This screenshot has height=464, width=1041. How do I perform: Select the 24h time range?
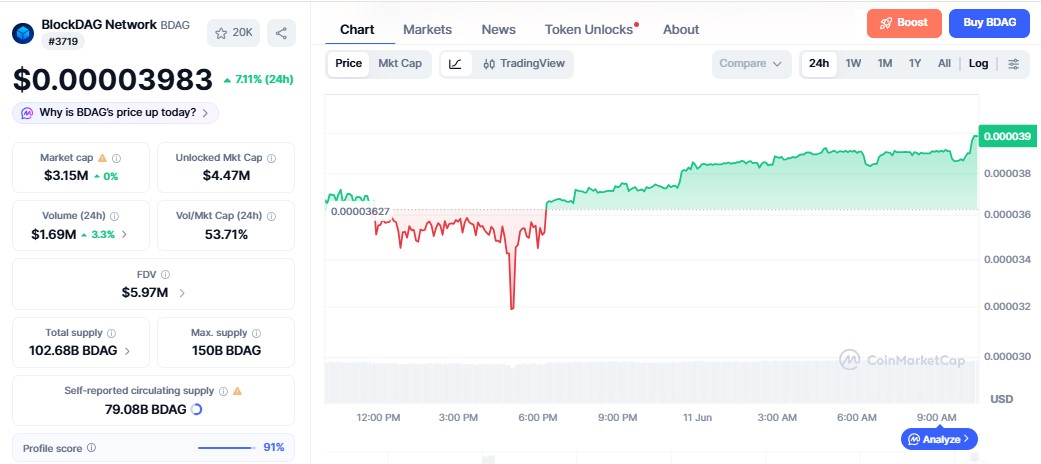[819, 64]
